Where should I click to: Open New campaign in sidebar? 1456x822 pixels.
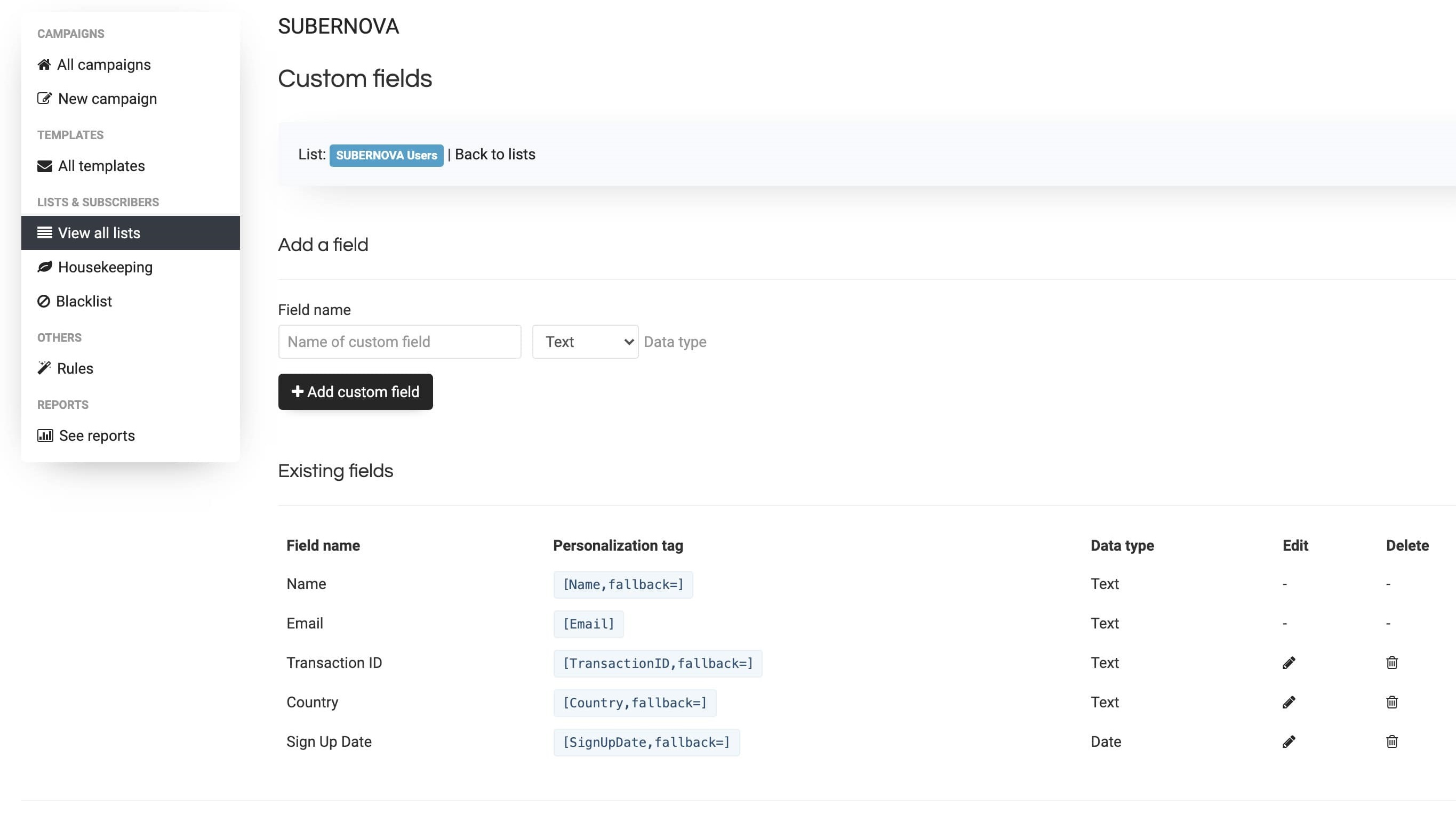pyautogui.click(x=131, y=99)
